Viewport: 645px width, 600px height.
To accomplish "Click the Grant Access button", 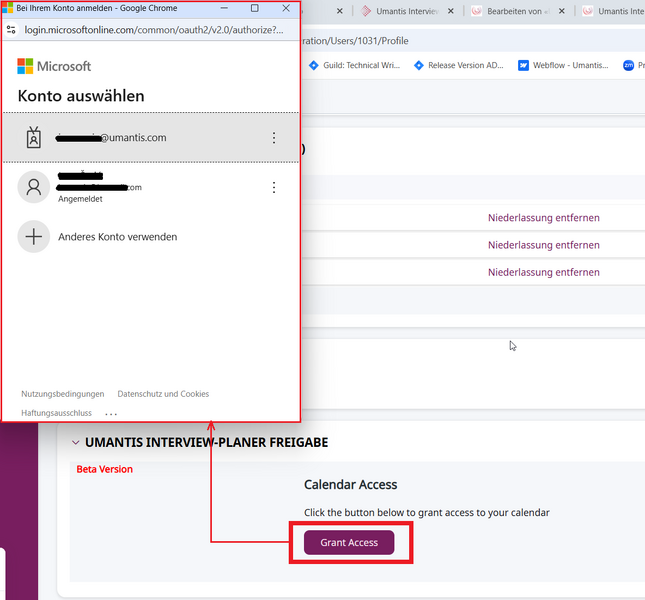I will click(x=349, y=542).
